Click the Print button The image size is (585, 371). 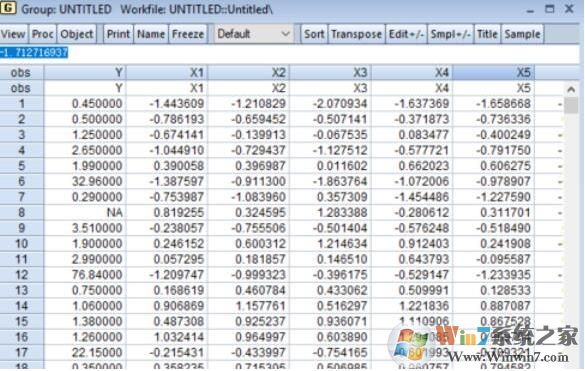coord(118,34)
